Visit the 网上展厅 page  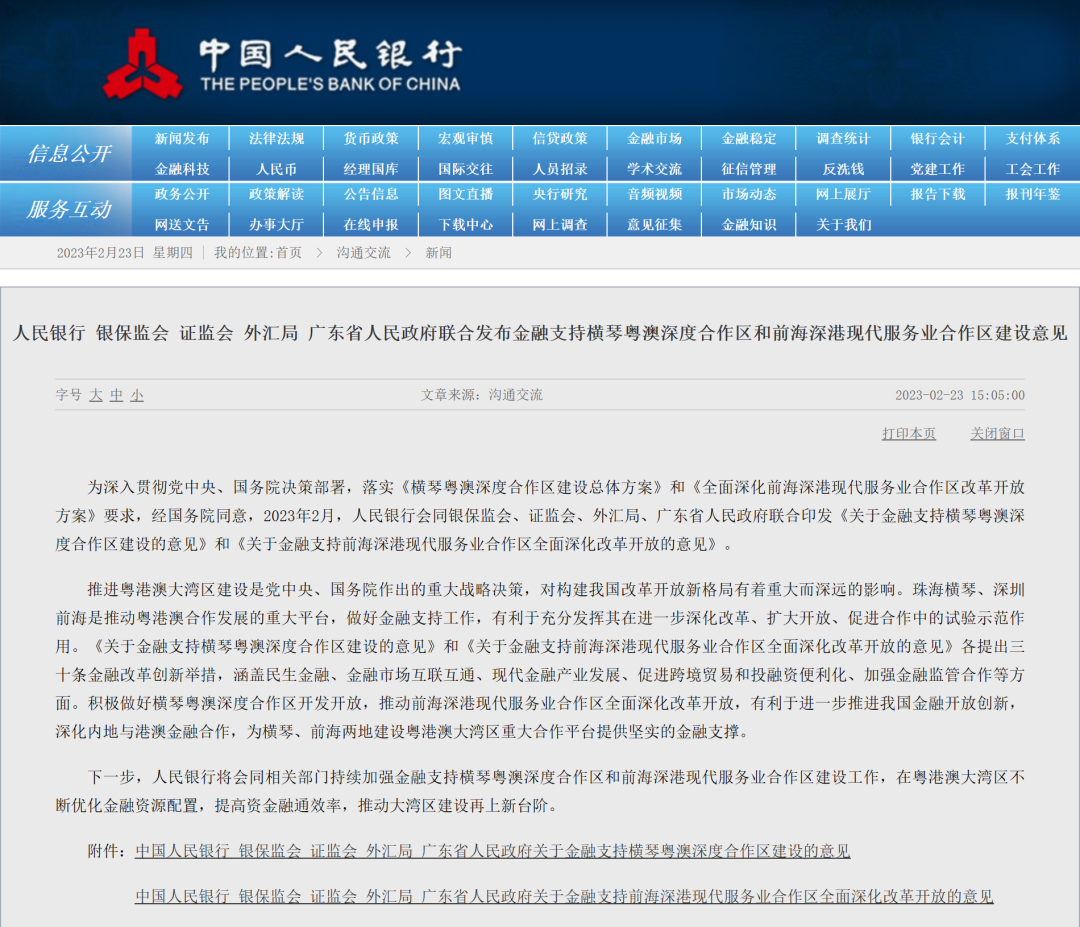844,194
